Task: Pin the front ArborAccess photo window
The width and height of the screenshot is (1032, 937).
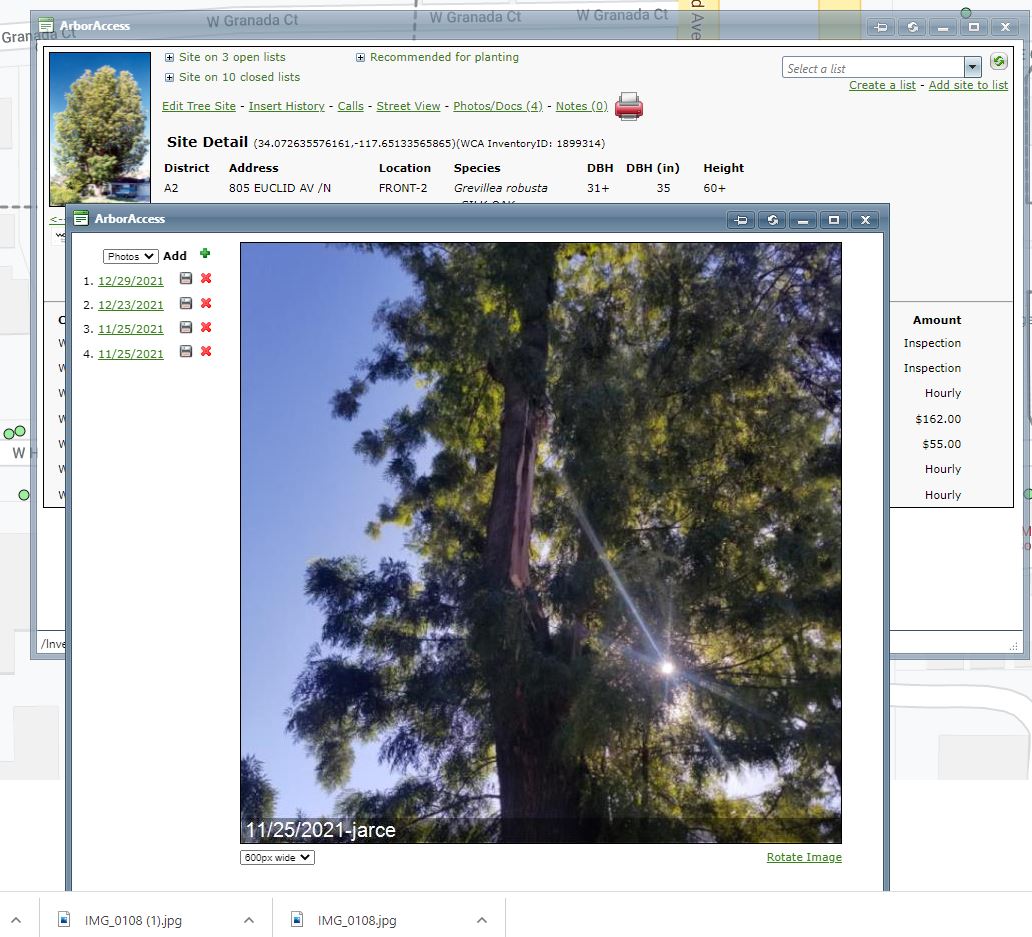Action: 741,220
